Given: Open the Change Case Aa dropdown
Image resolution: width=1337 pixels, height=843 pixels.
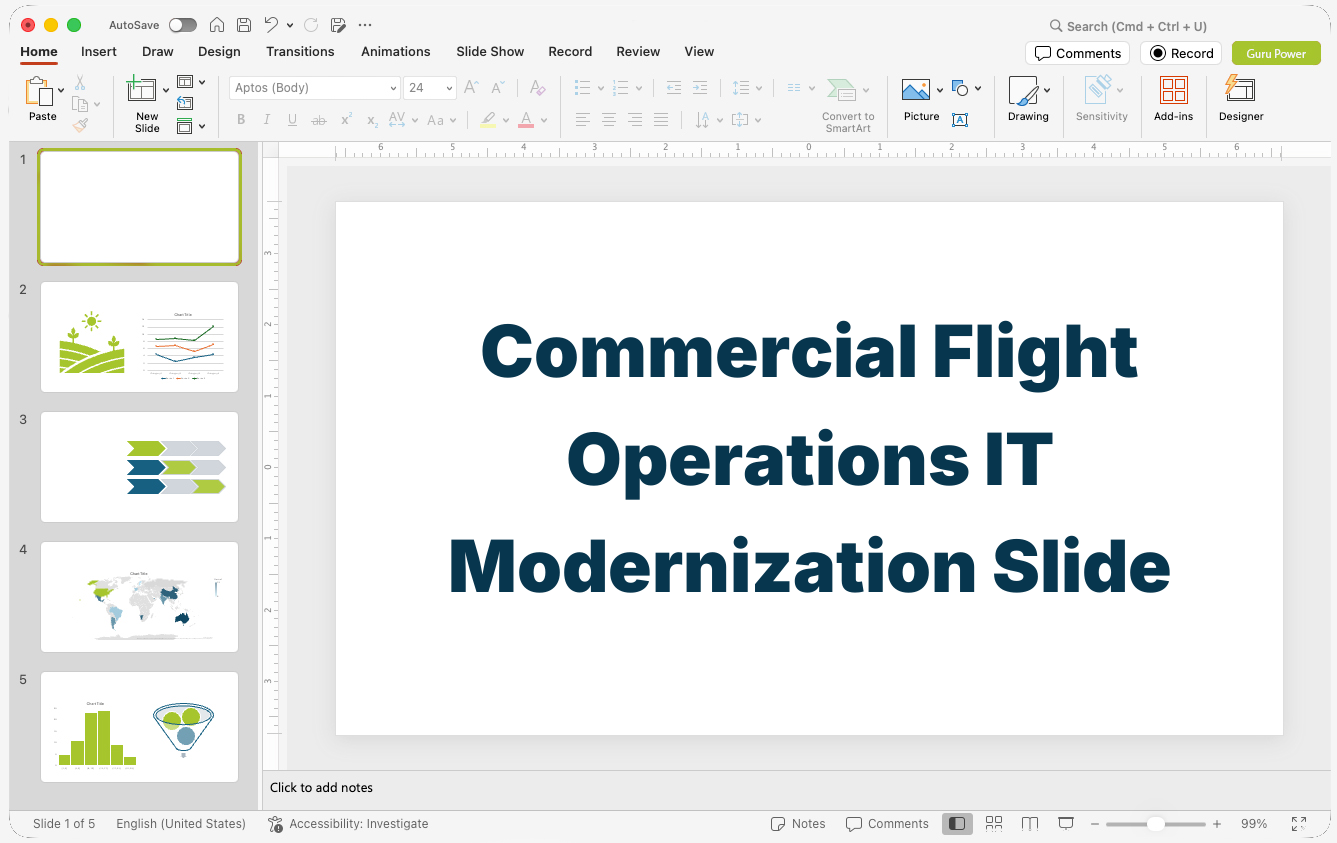Looking at the screenshot, I should (453, 120).
